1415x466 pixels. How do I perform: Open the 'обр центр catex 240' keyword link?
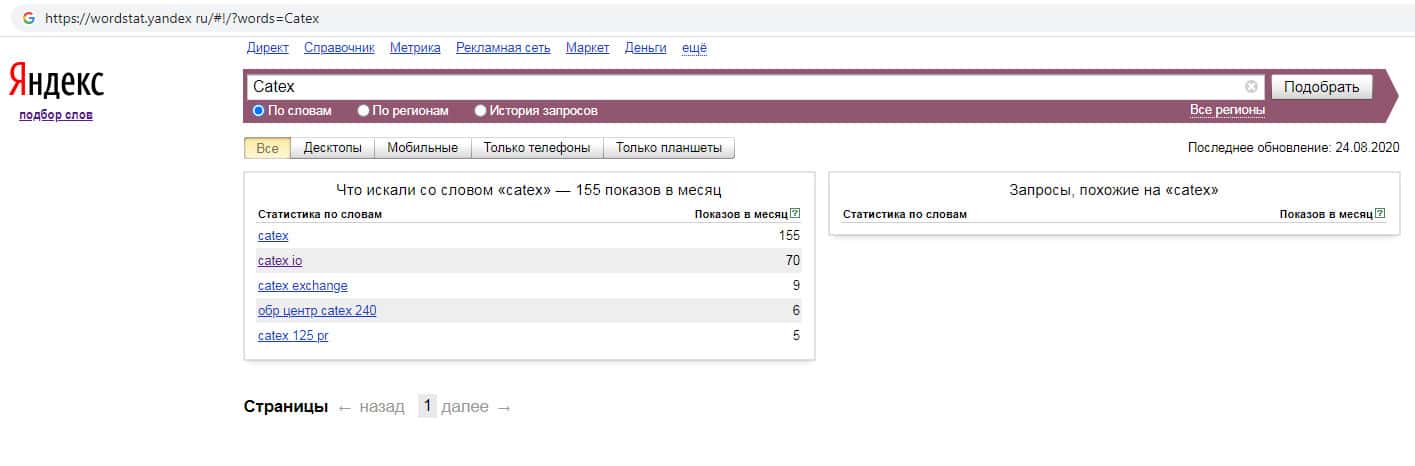[317, 311]
